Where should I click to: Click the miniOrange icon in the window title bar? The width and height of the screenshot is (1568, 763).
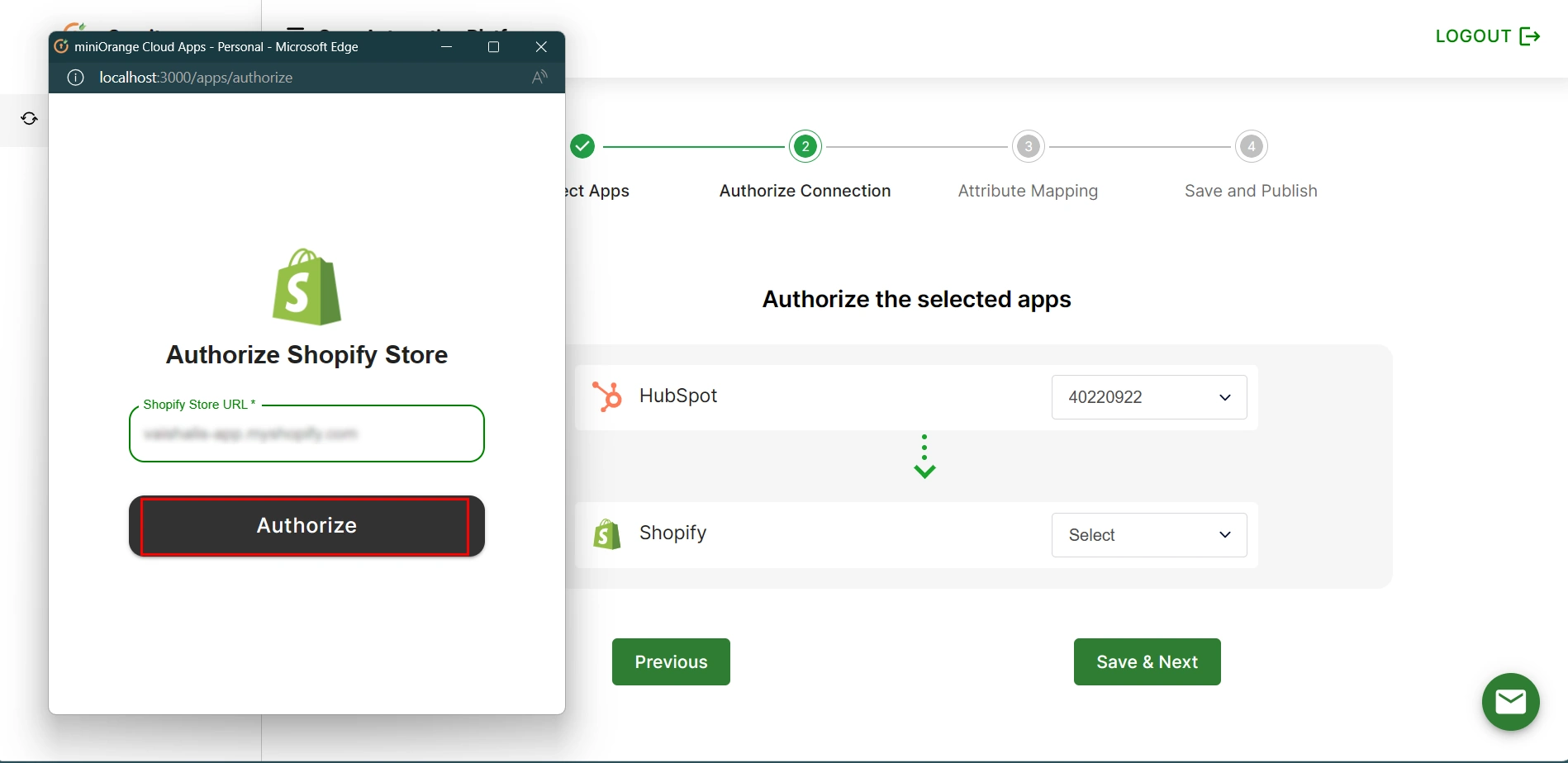pos(60,46)
